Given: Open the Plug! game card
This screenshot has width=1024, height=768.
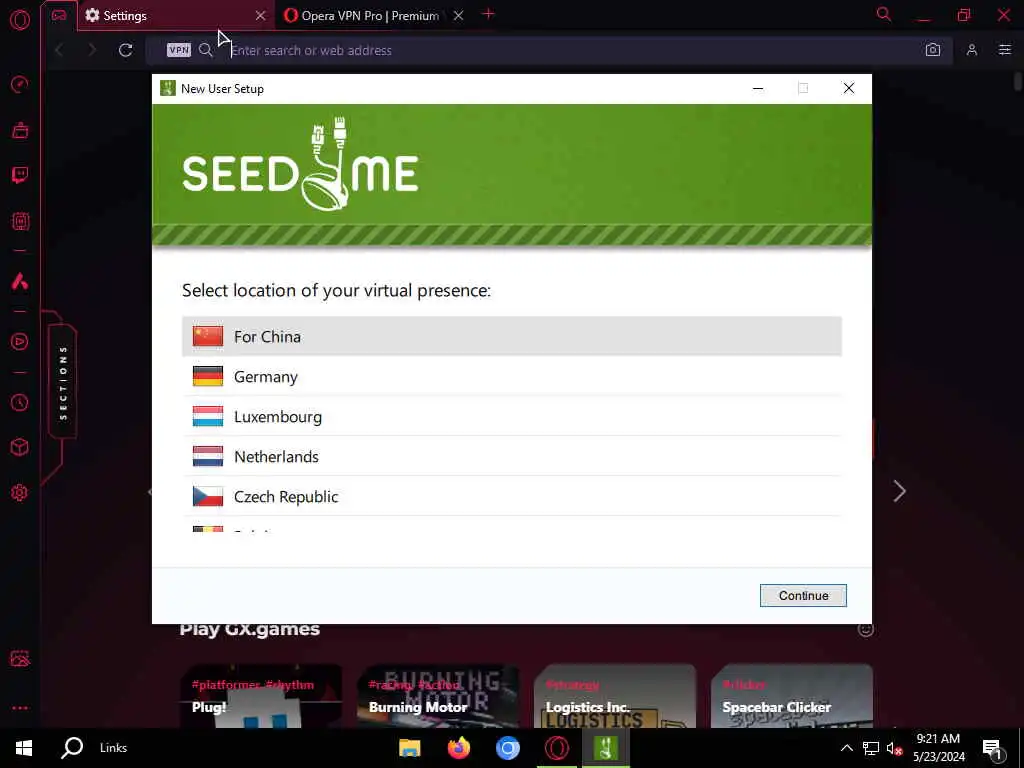Looking at the screenshot, I should click(261, 696).
